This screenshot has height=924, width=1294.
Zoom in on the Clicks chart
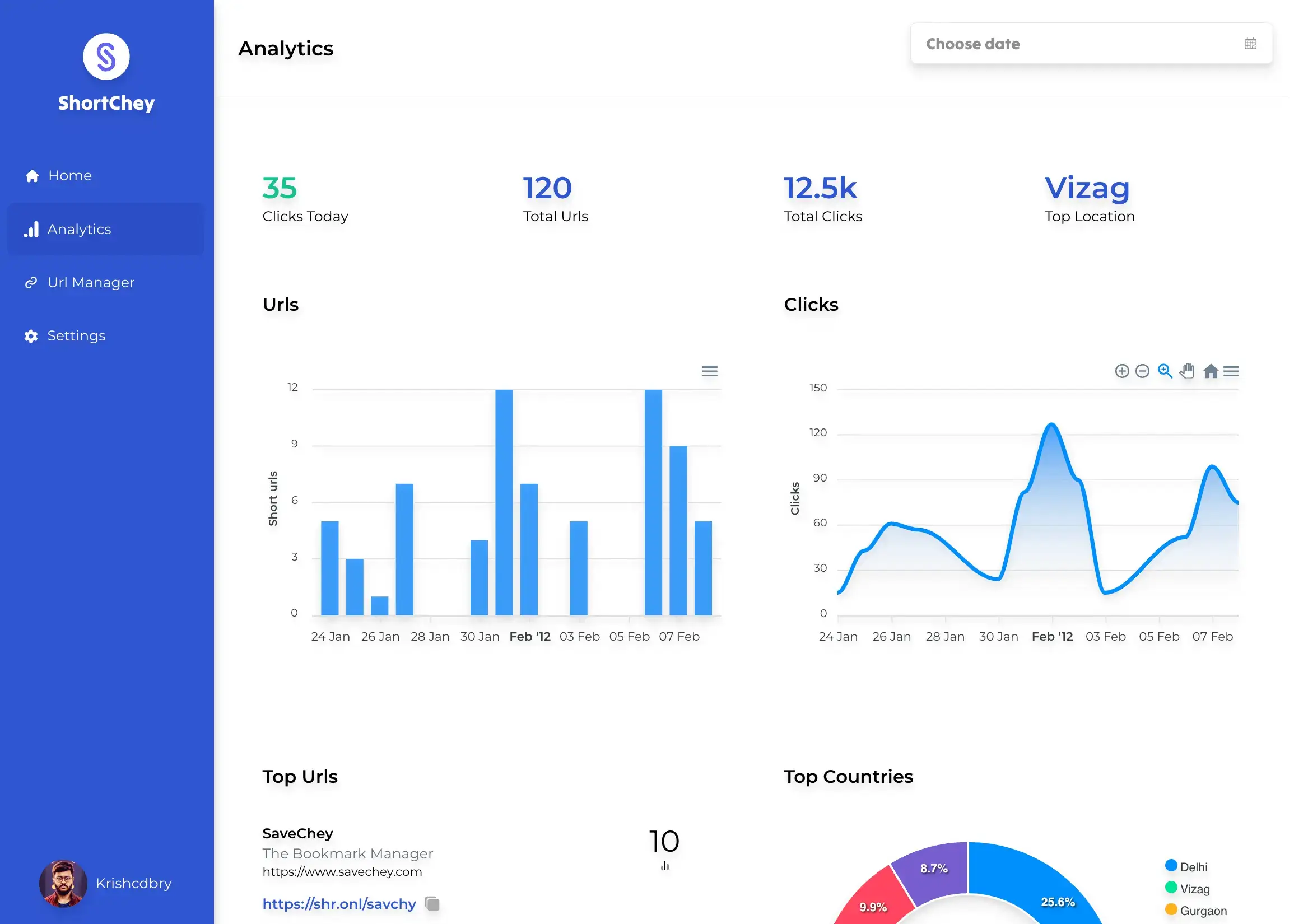1121,371
